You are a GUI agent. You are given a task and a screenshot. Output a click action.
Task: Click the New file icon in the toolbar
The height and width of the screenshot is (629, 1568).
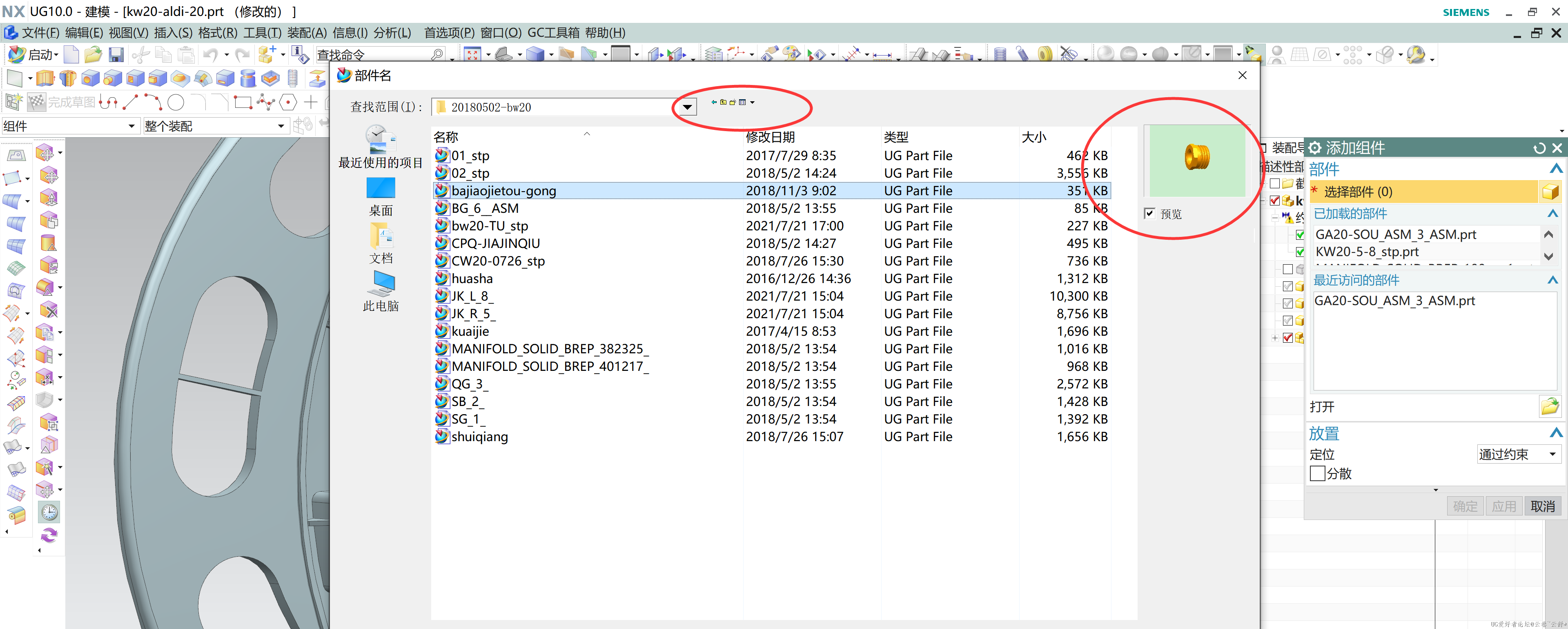tap(71, 55)
